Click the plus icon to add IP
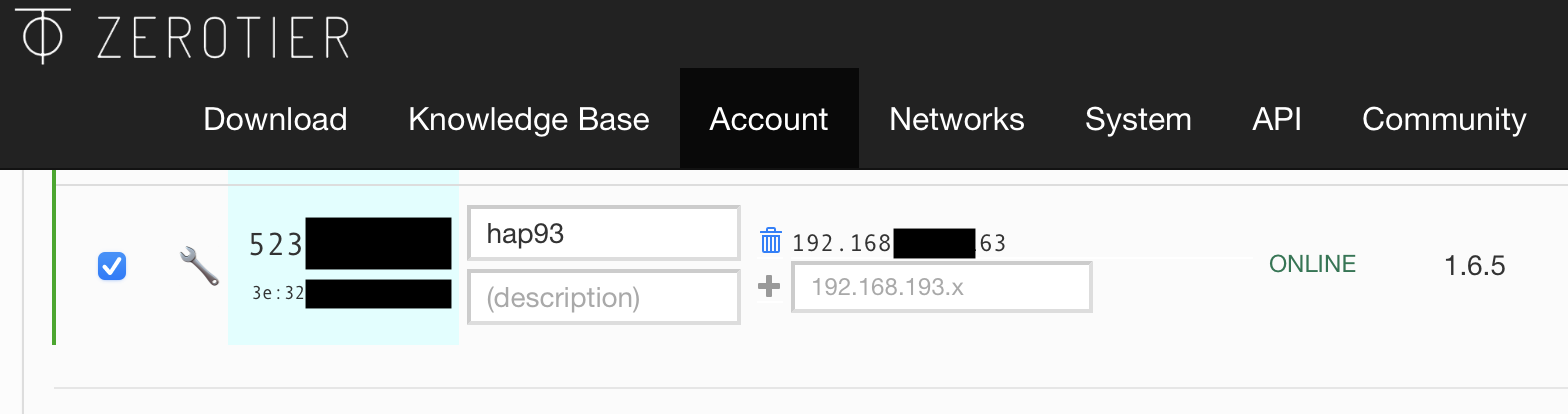This screenshot has height=414, width=1568. click(x=769, y=287)
